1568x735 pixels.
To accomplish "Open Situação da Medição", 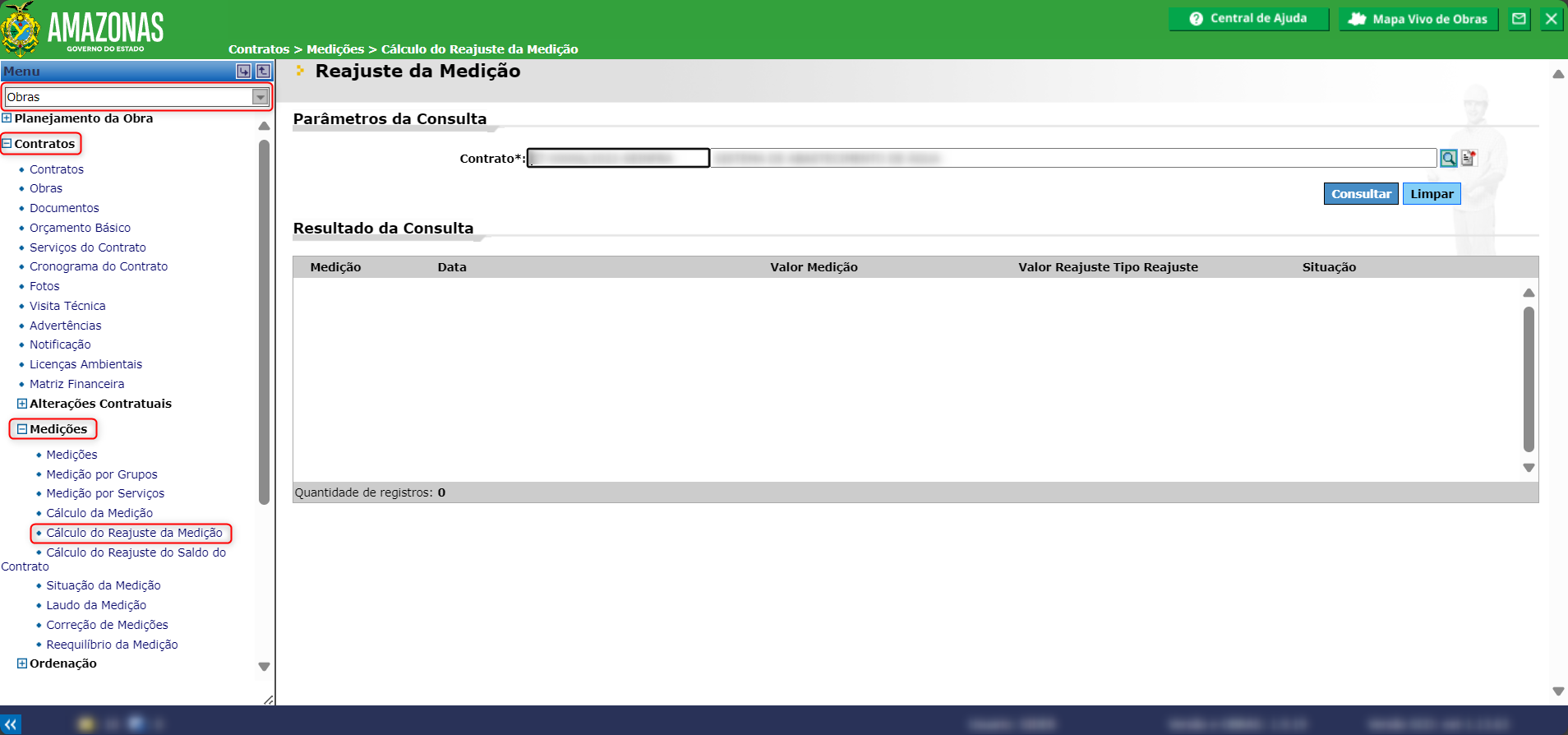I will (104, 585).
